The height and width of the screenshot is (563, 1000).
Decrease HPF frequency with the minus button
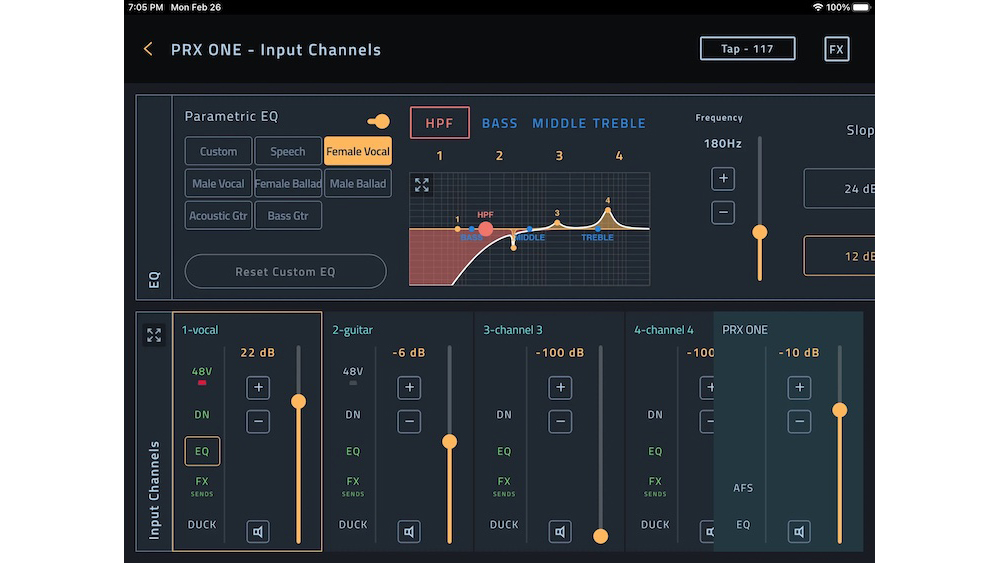[x=723, y=212]
